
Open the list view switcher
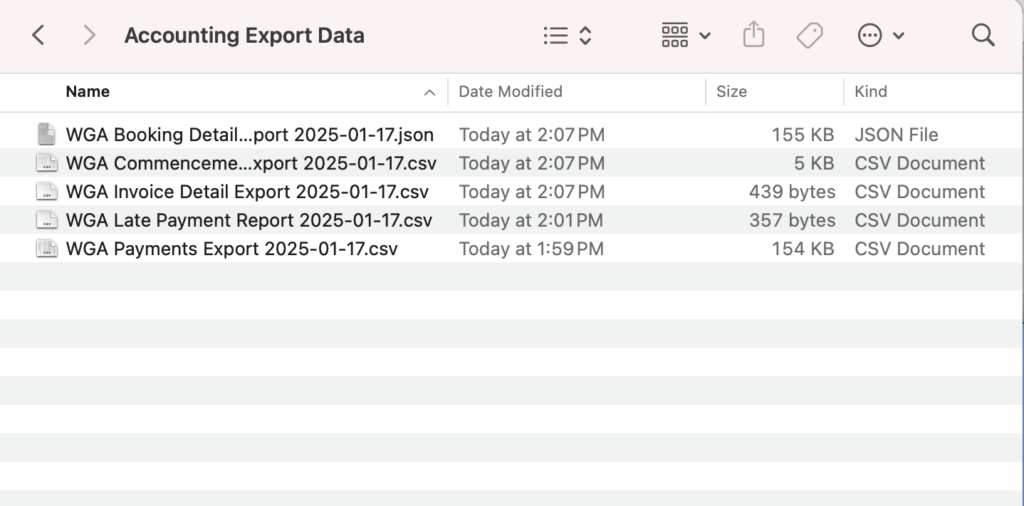(568, 35)
